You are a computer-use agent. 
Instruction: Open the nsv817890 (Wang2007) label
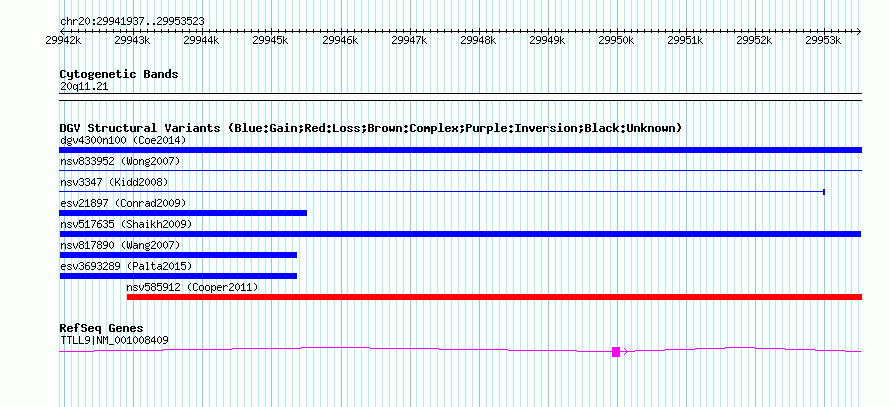[x=120, y=245]
